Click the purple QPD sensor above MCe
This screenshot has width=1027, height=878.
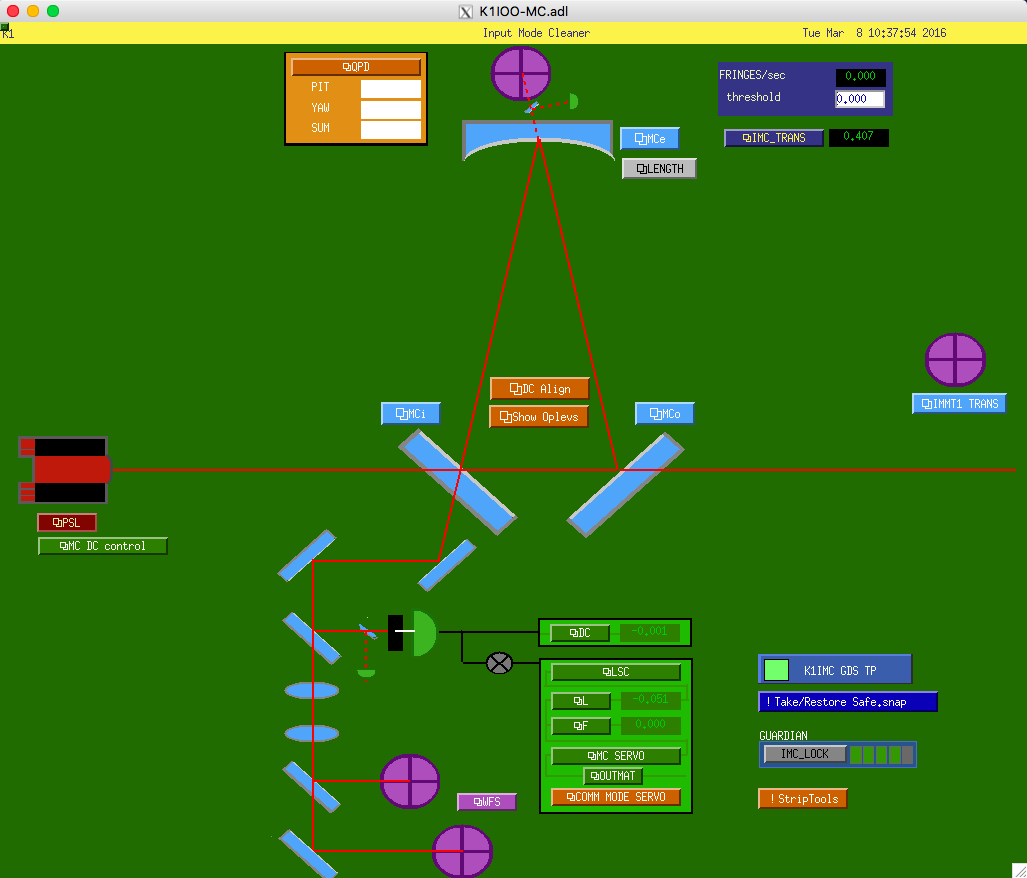[521, 73]
